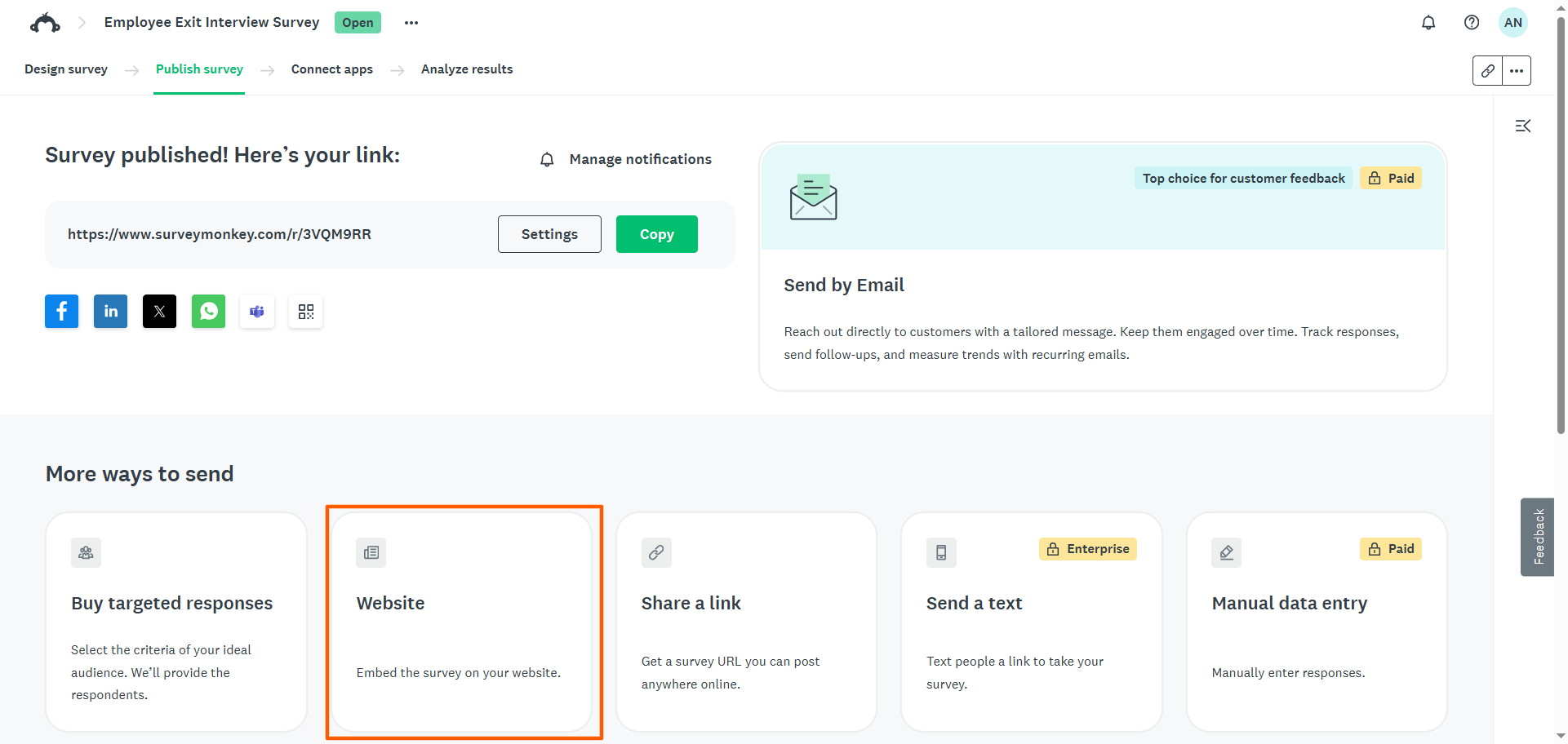The height and width of the screenshot is (744, 1568).
Task: Click the link icon button top right
Action: (x=1487, y=71)
